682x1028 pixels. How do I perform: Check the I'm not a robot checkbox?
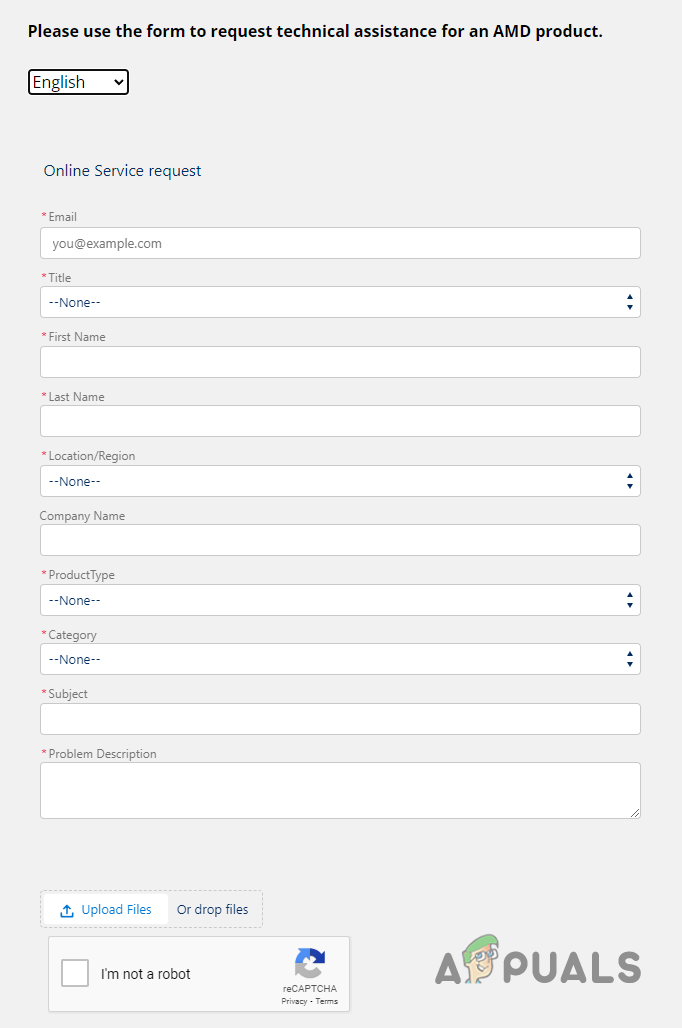[75, 973]
